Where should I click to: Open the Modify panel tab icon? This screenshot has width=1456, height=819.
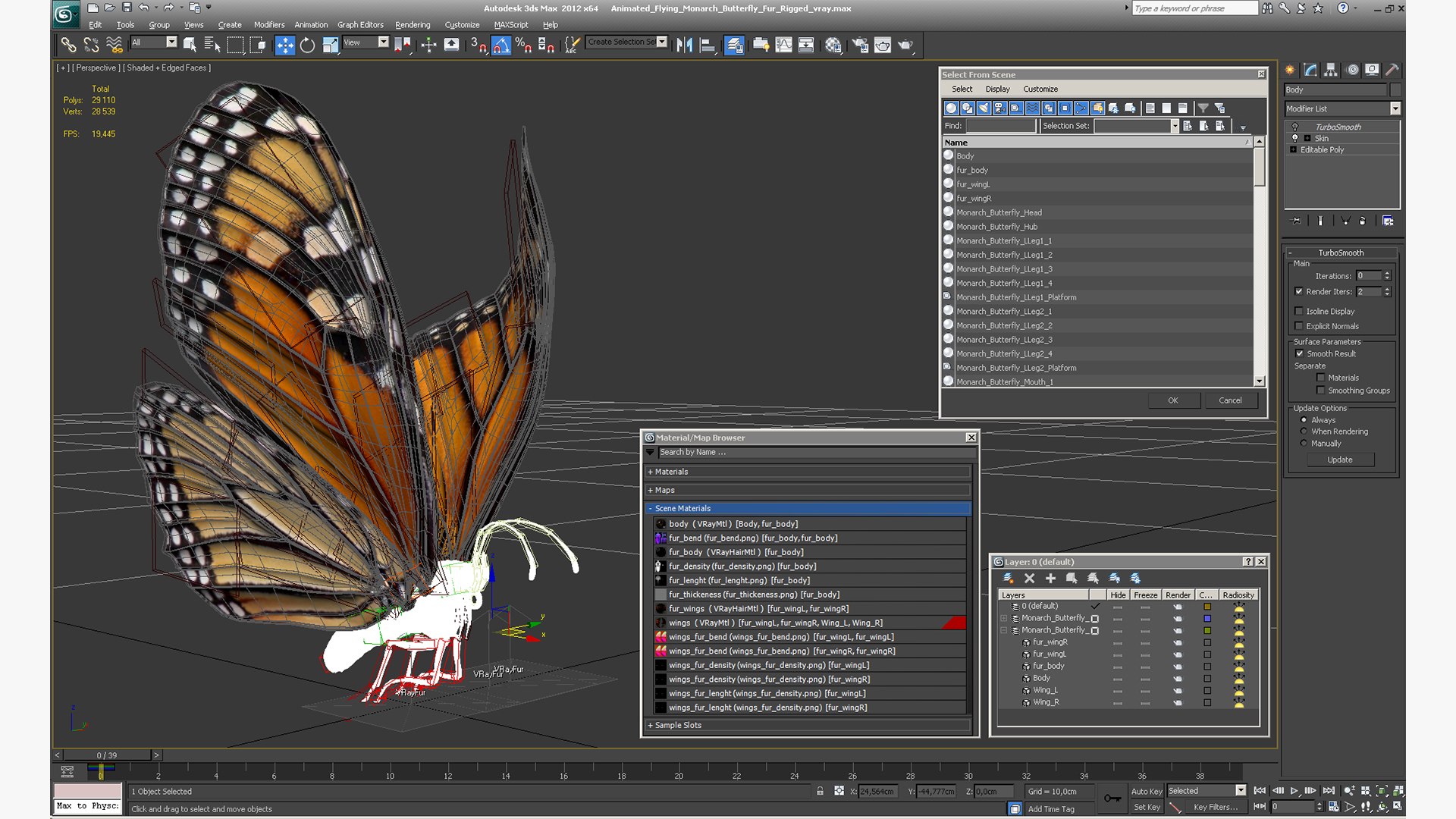click(1310, 70)
